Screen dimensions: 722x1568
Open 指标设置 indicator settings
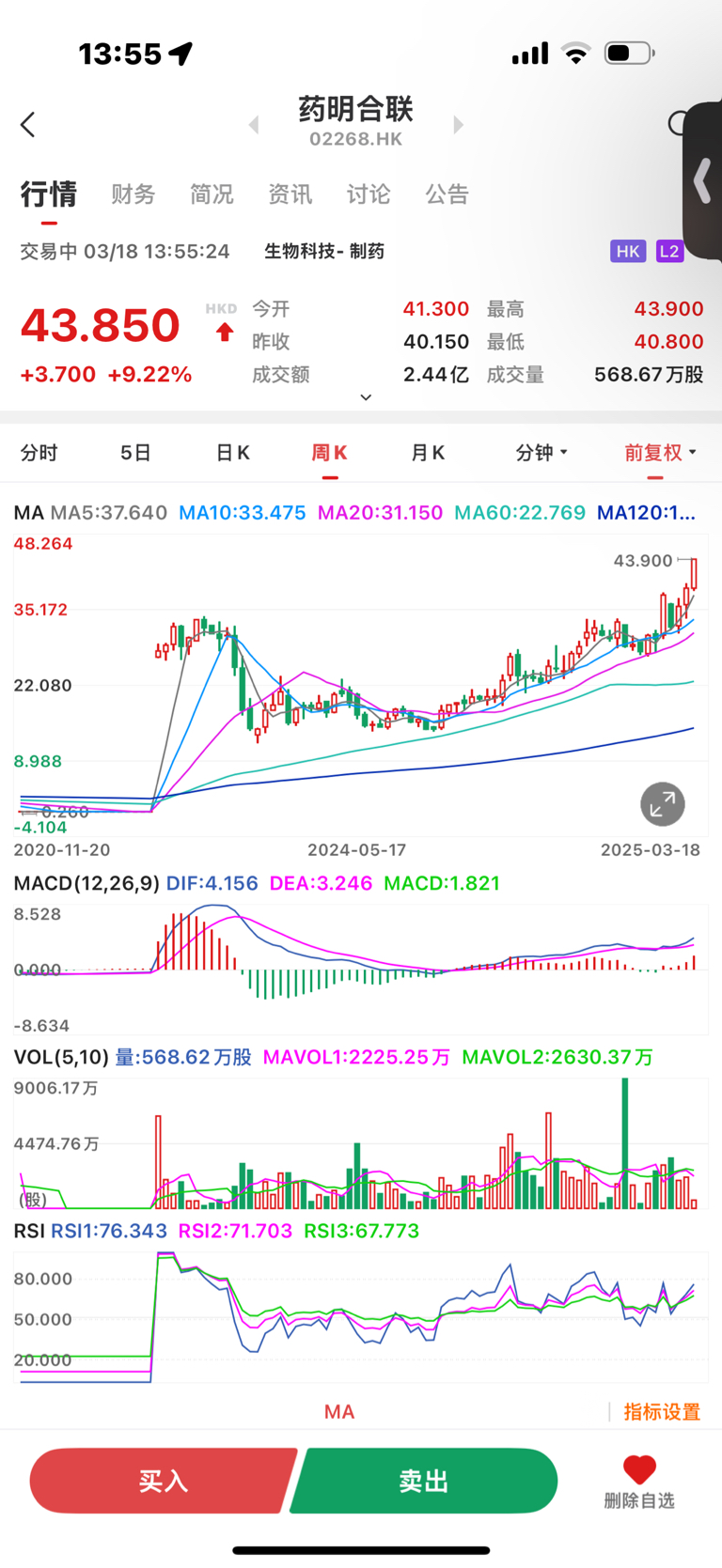pyautogui.click(x=662, y=1412)
